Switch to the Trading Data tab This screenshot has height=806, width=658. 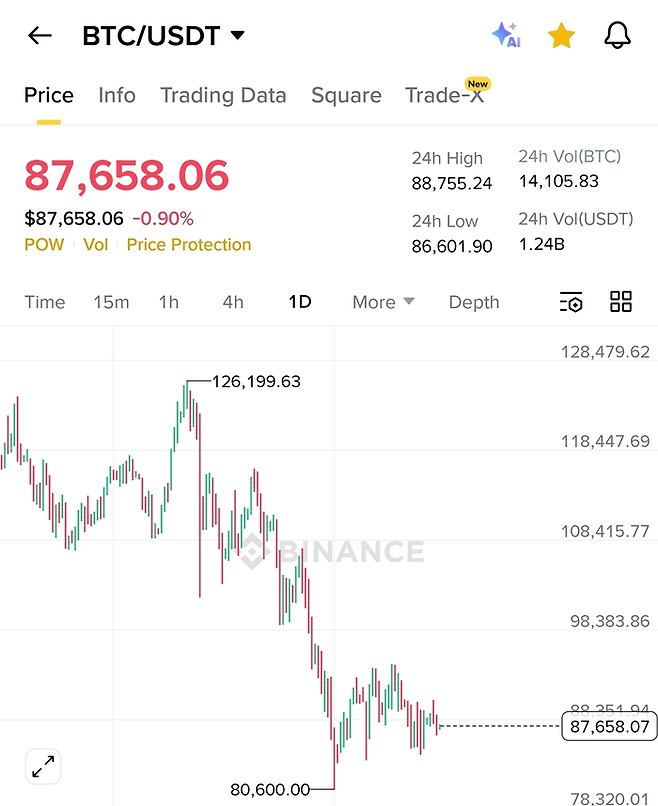click(x=223, y=96)
